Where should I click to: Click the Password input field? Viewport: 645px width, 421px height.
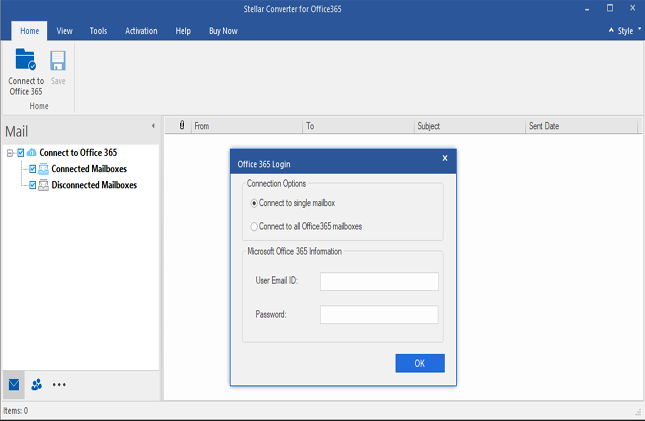(379, 314)
